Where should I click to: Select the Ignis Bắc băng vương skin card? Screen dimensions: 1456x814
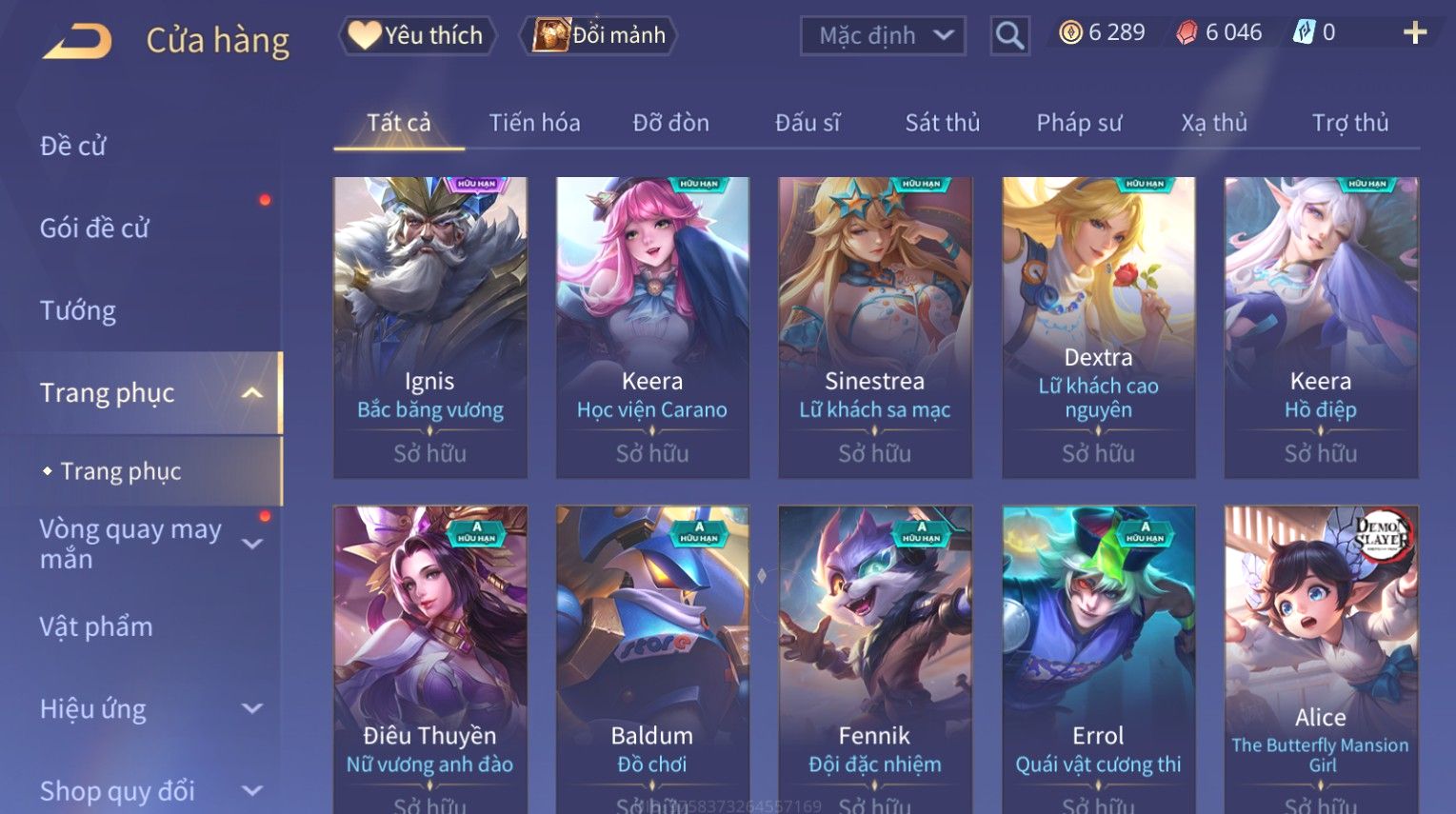pos(430,328)
